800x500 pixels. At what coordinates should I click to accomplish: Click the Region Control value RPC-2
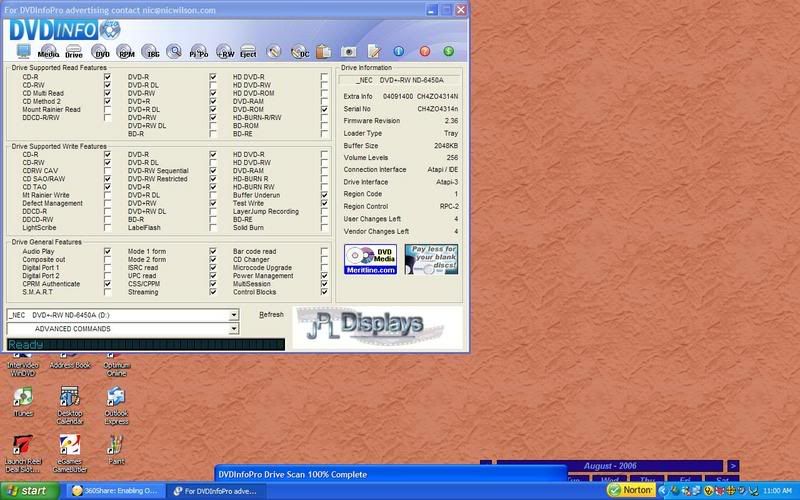click(x=449, y=207)
